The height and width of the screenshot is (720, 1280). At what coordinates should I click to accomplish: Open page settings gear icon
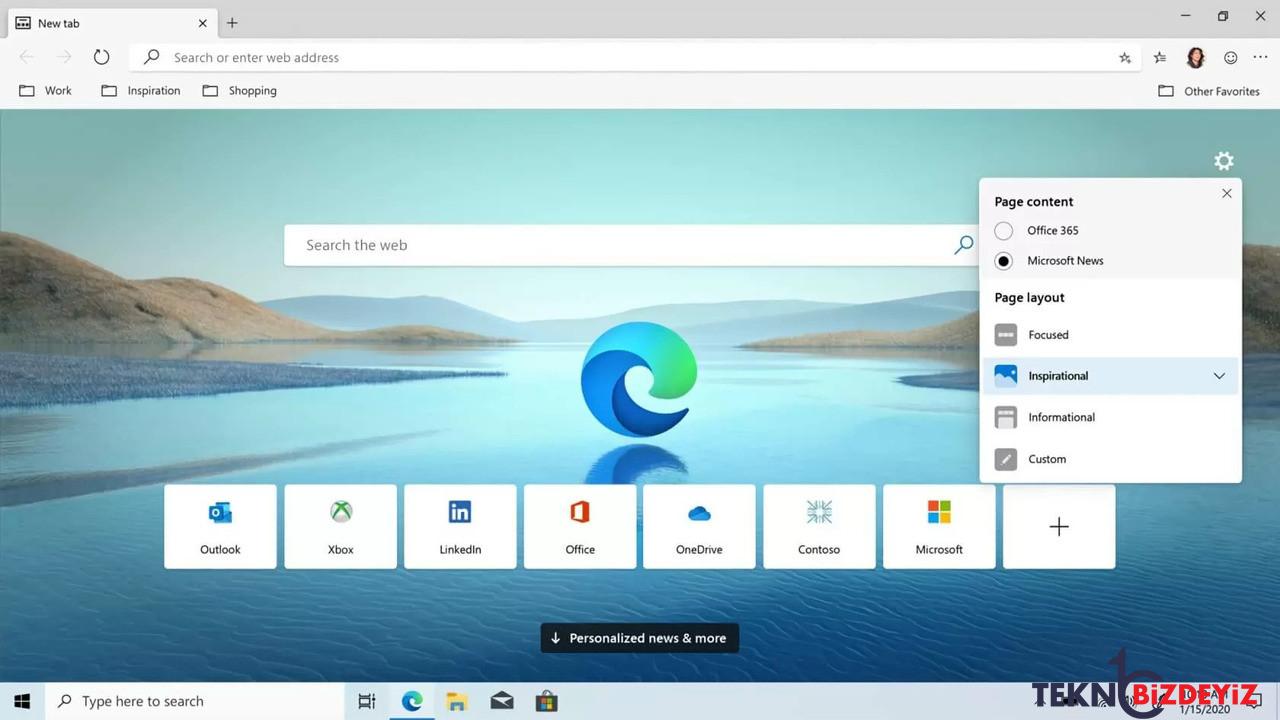(1224, 161)
